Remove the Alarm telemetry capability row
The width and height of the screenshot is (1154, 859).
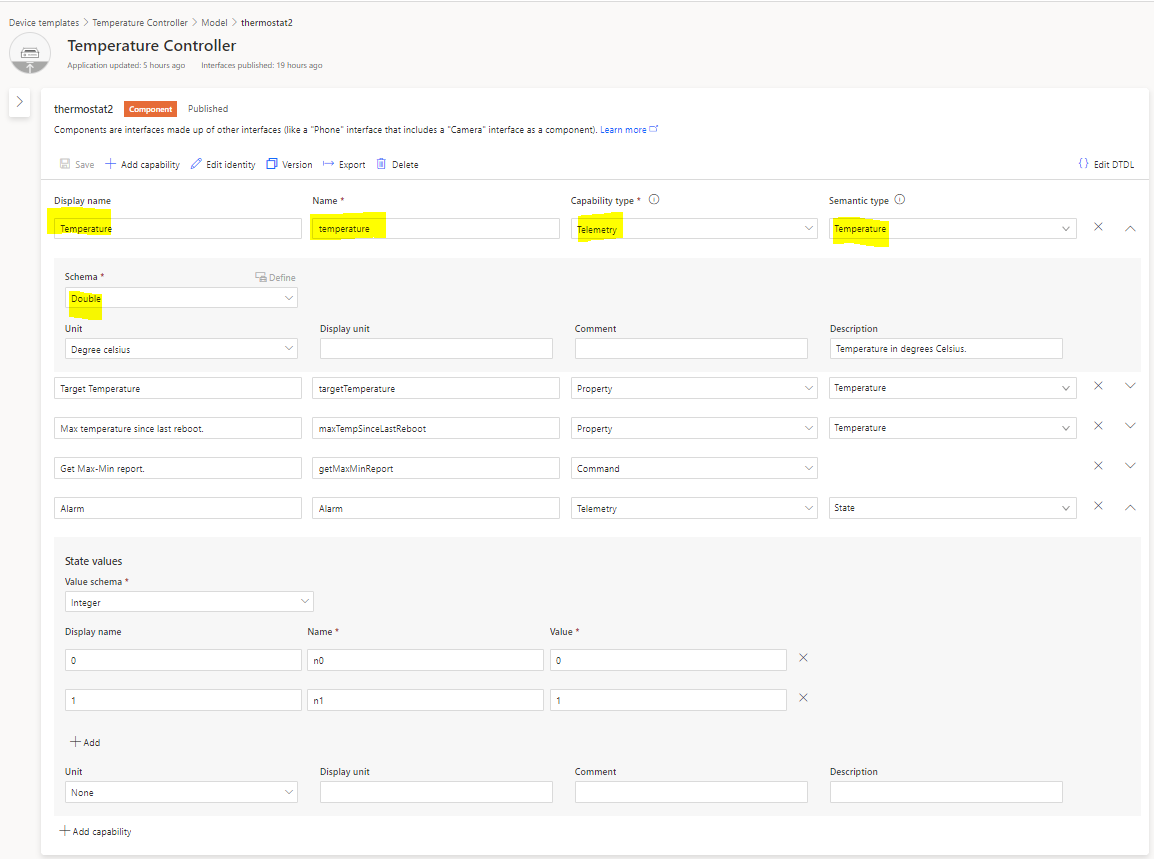pyautogui.click(x=1098, y=506)
